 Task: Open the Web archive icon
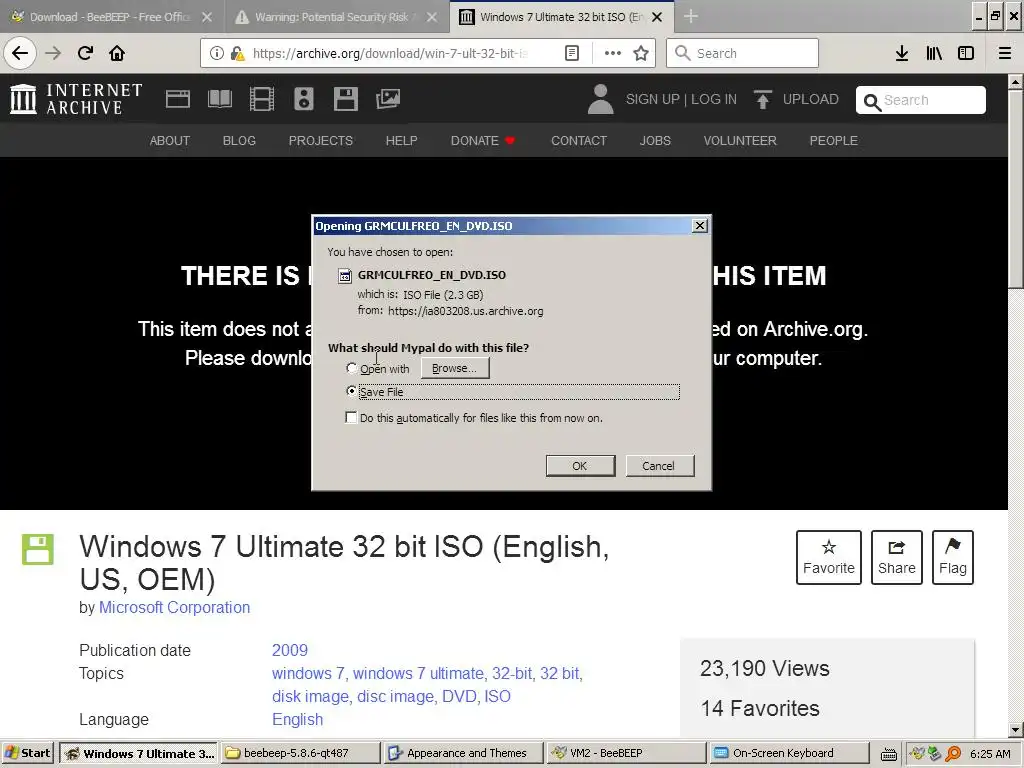pos(178,99)
